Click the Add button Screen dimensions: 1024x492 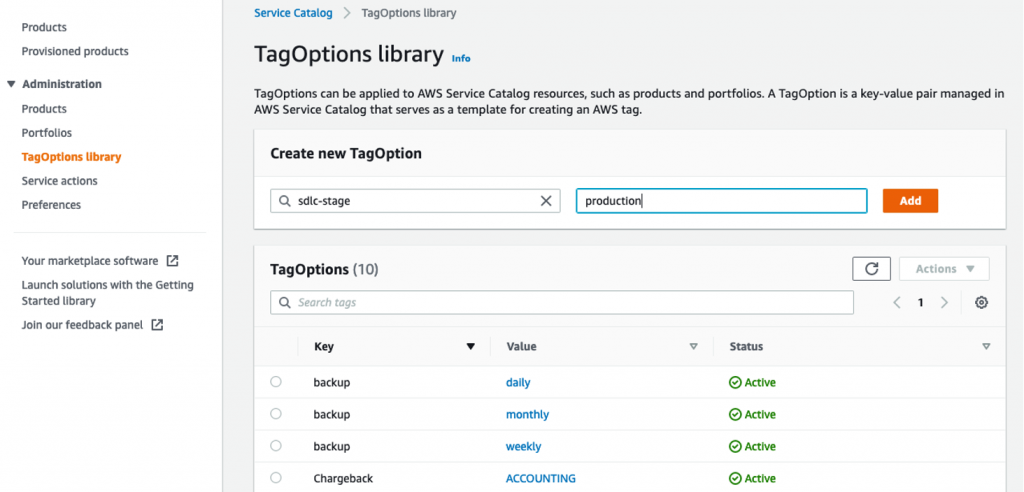pos(910,201)
